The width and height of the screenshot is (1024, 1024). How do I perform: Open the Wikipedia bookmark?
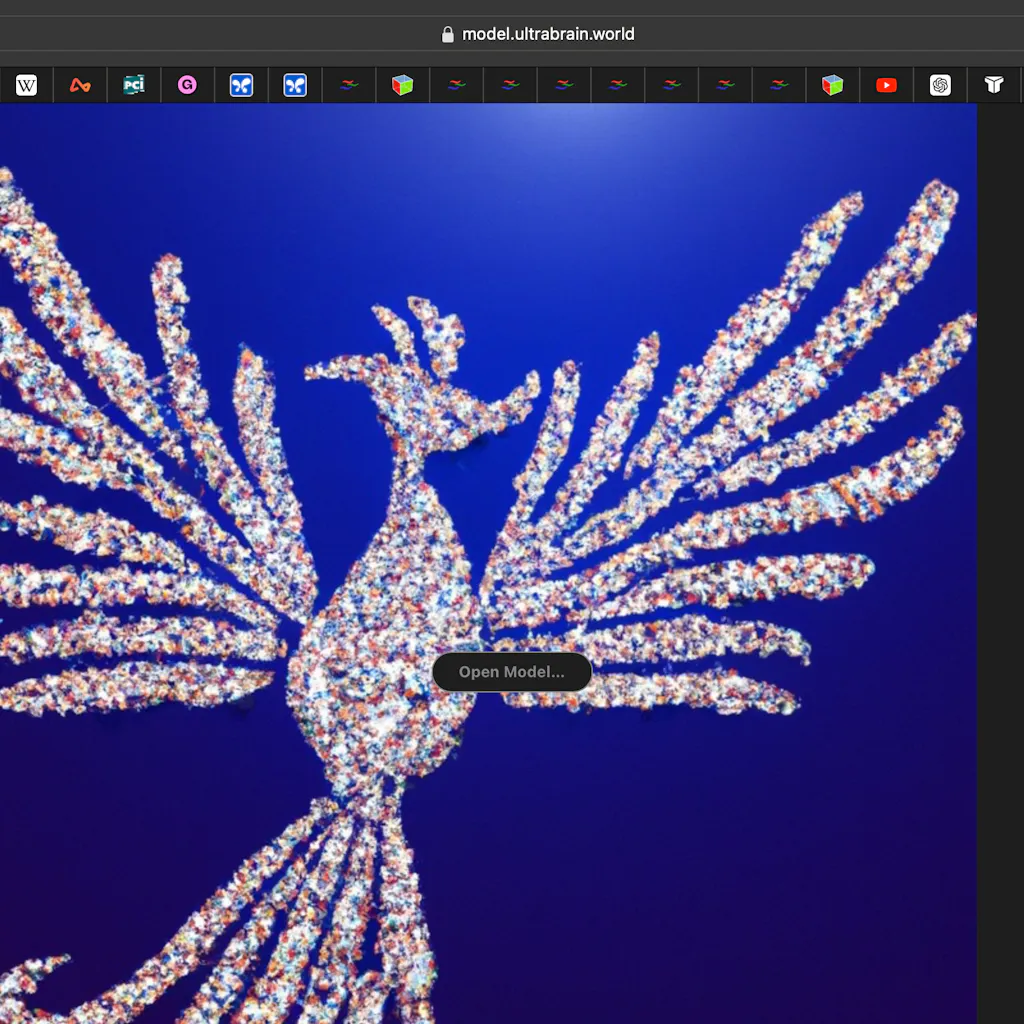coord(25,85)
